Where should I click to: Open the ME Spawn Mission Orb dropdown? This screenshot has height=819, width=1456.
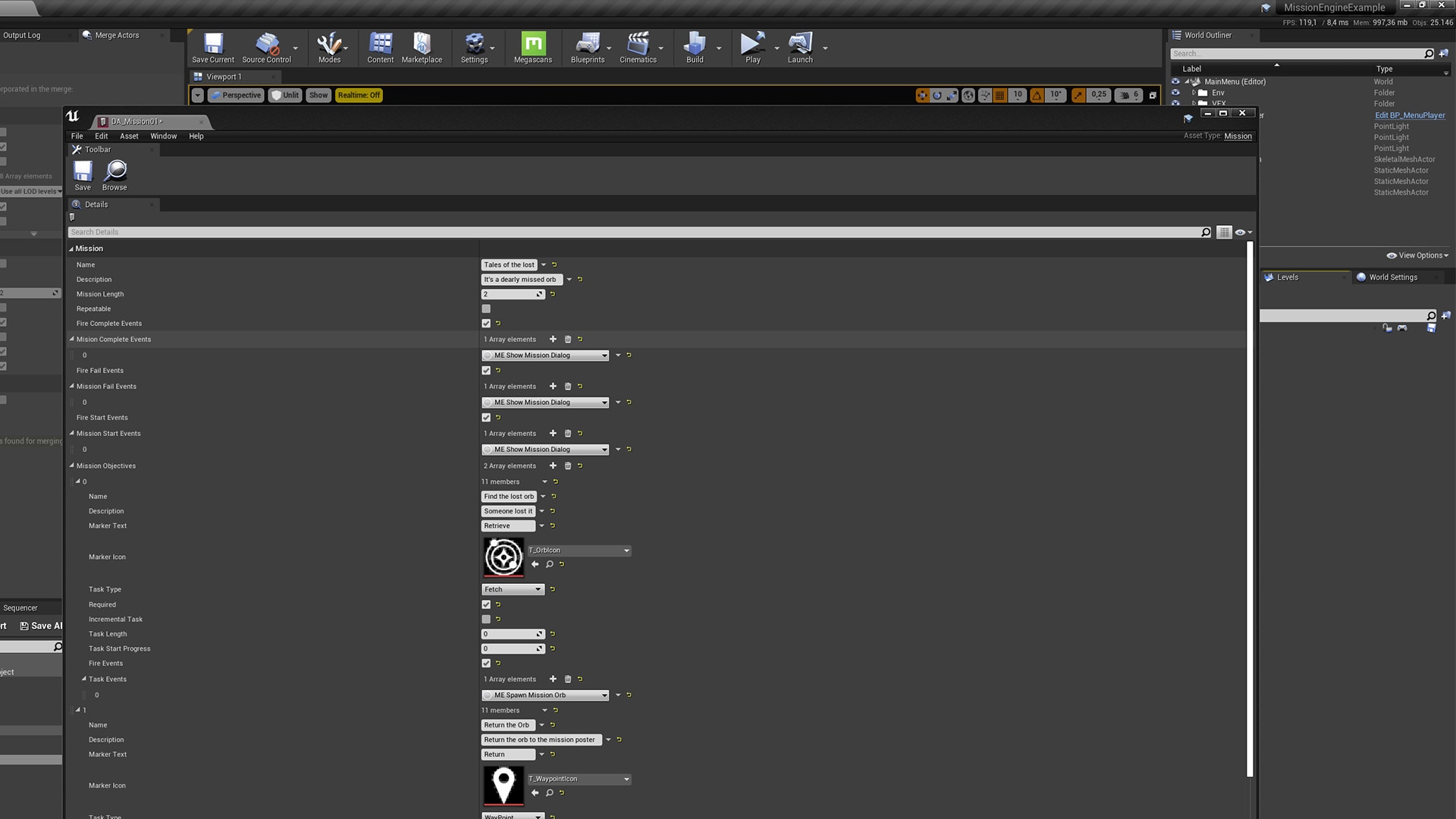544,695
